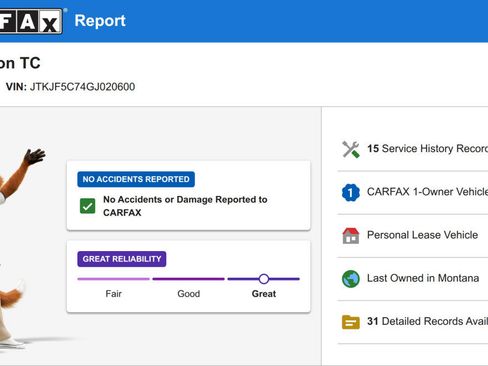Click the Good segment of reliability bar

(188, 279)
